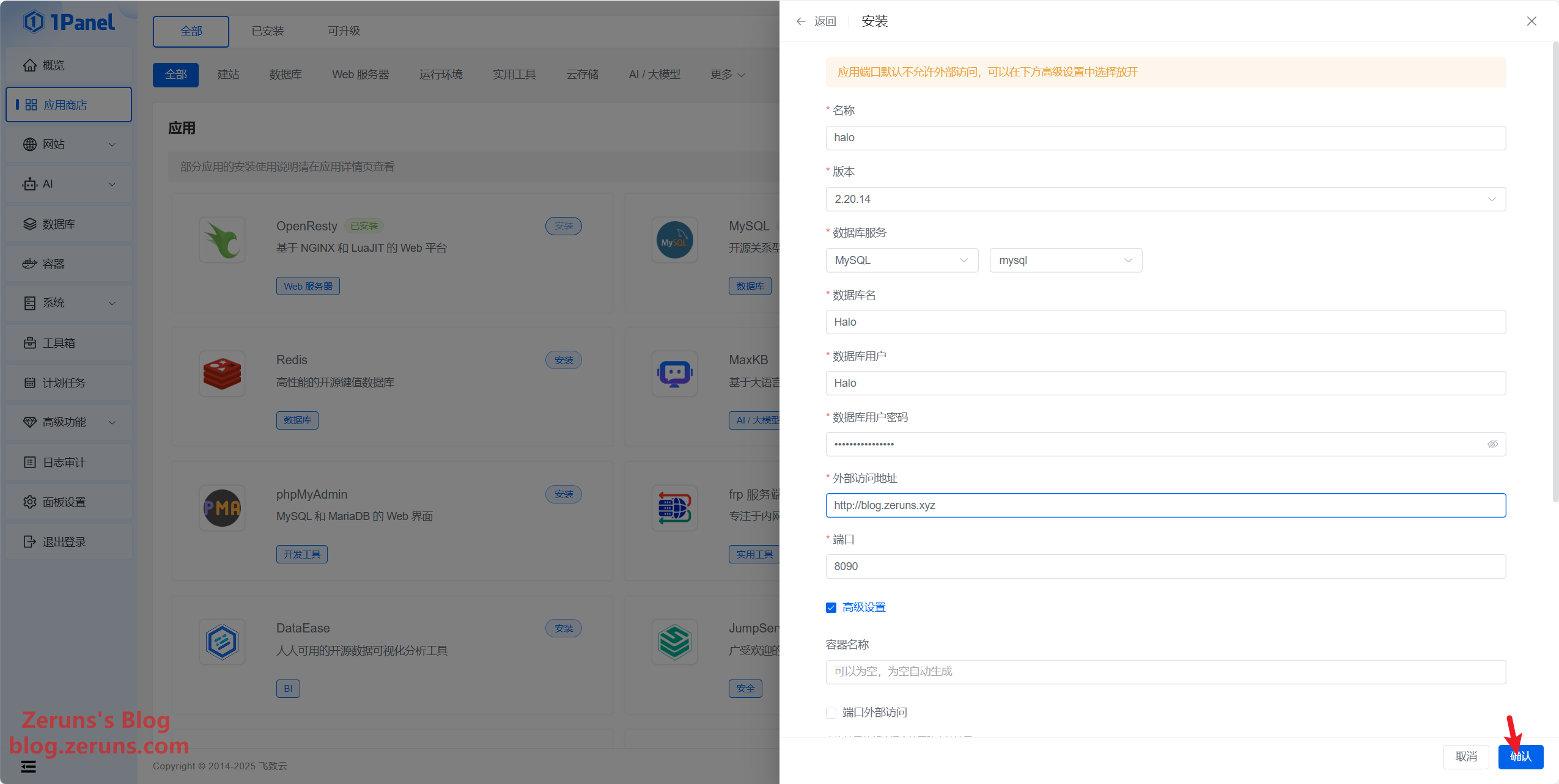Select the 数据库 category tab
Viewport: 1559px width, 784px height.
tap(286, 75)
